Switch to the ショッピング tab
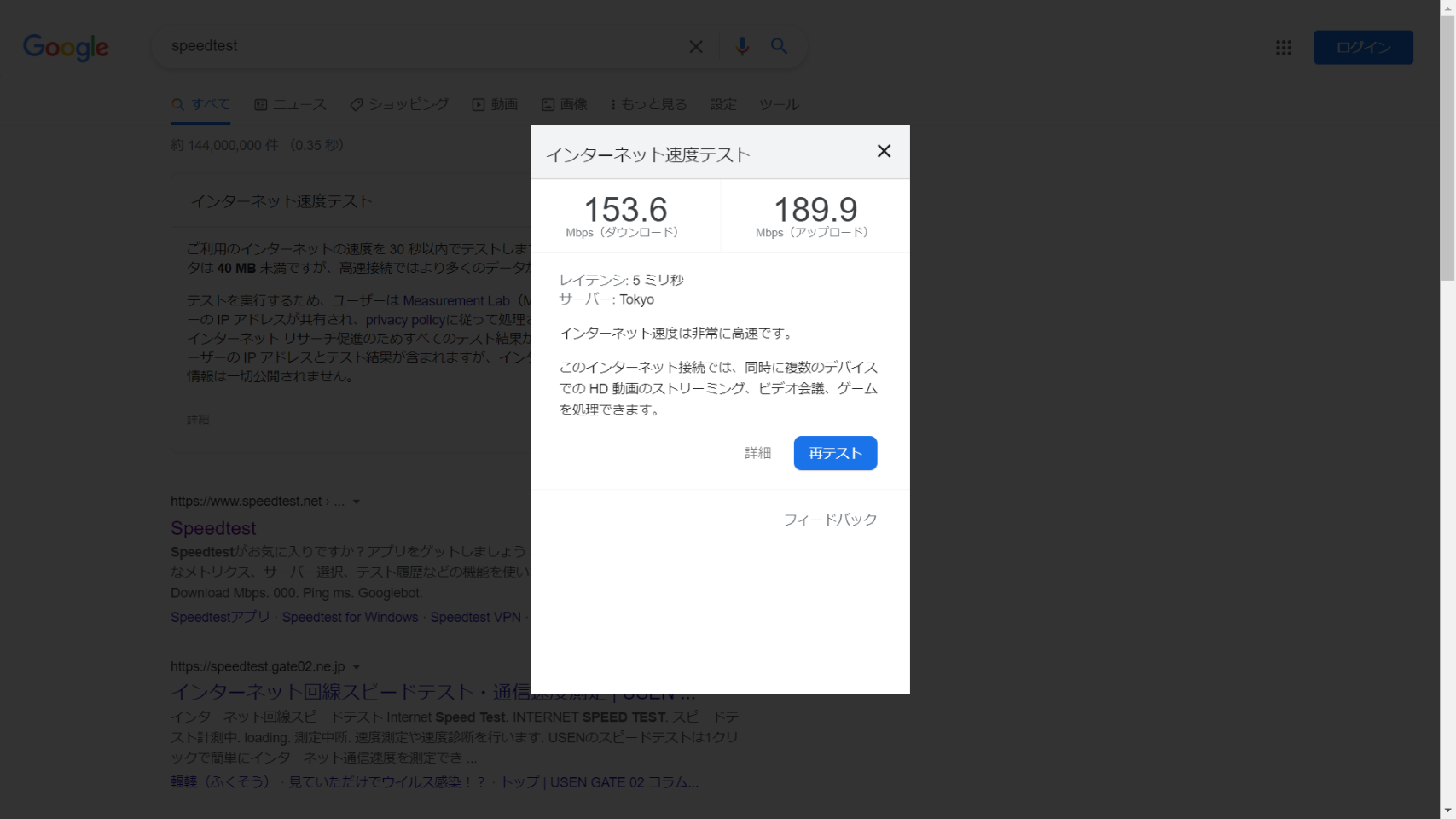This screenshot has width=1456, height=819. pyautogui.click(x=399, y=104)
